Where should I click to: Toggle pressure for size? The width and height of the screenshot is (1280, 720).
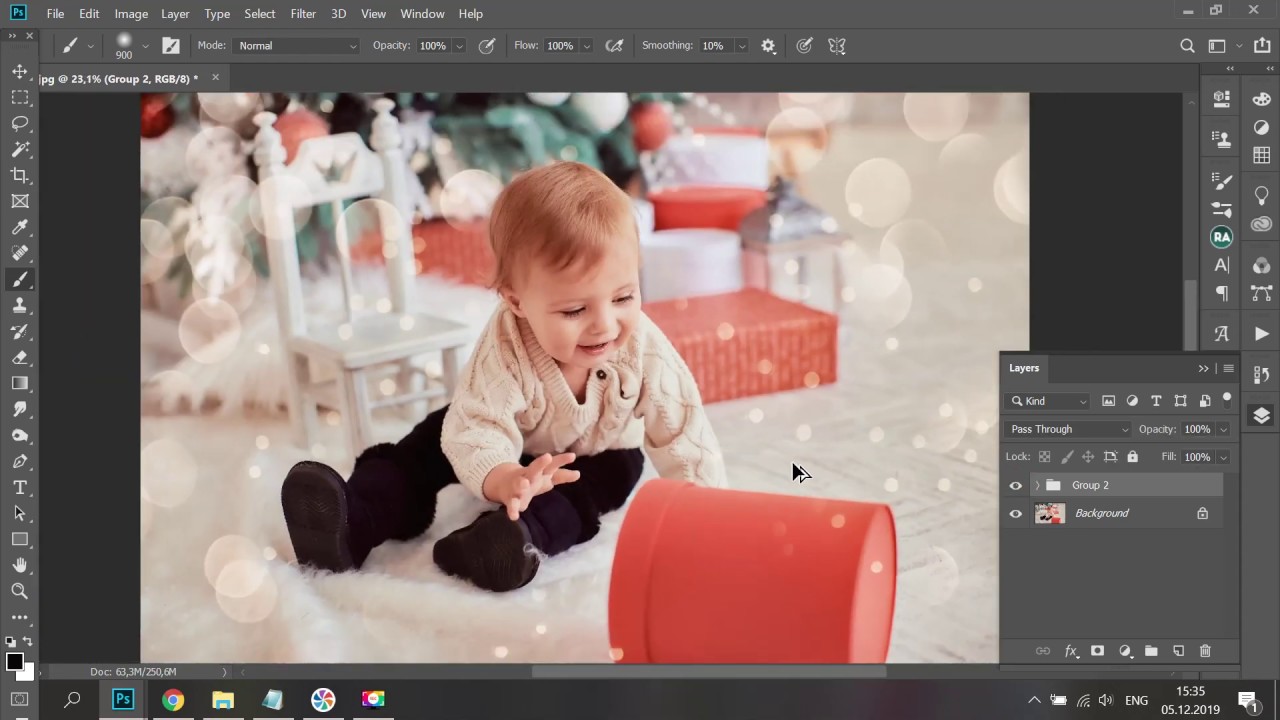coord(804,46)
